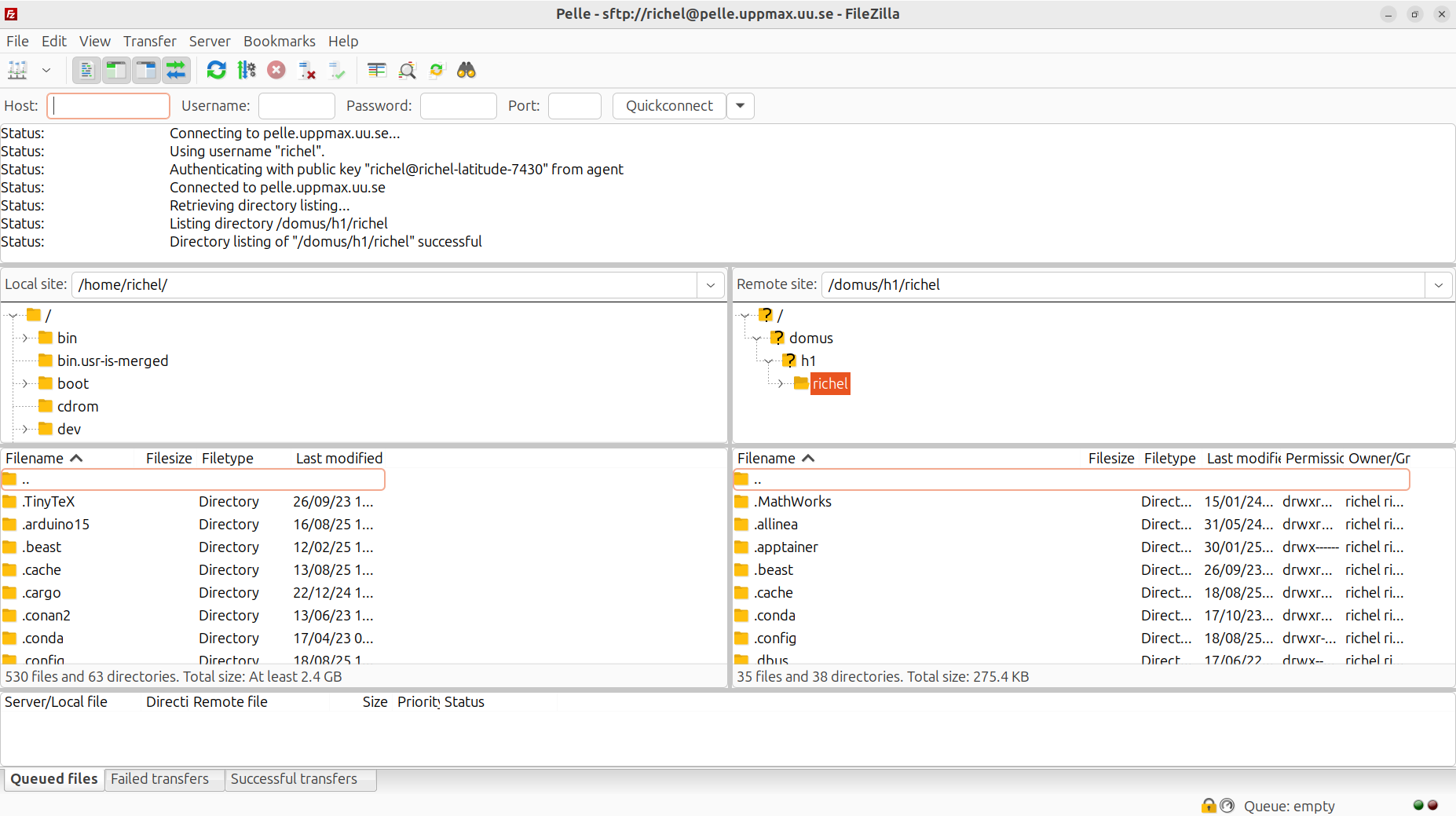Open the Remote site path dropdown
This screenshot has width=1456, height=816.
[x=1440, y=284]
